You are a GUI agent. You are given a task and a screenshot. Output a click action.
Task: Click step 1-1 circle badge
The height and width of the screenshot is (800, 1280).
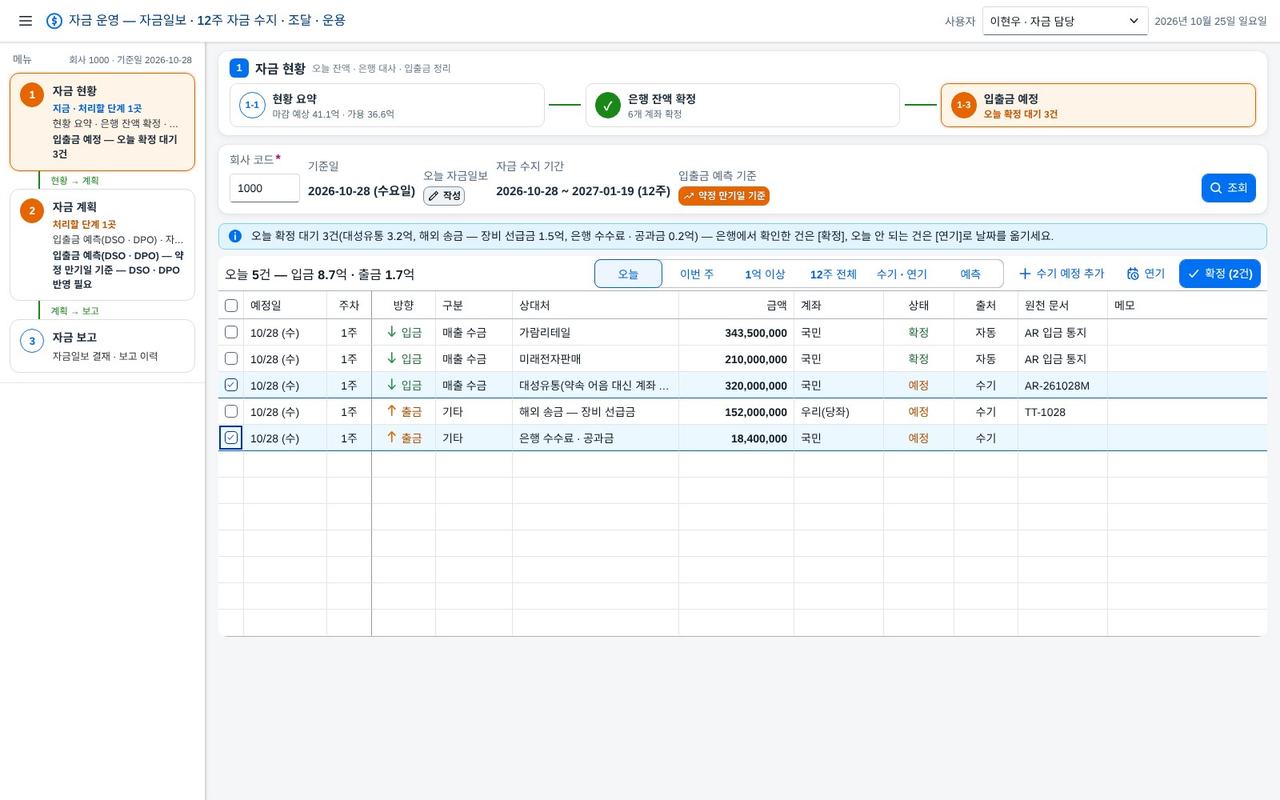[252, 105]
